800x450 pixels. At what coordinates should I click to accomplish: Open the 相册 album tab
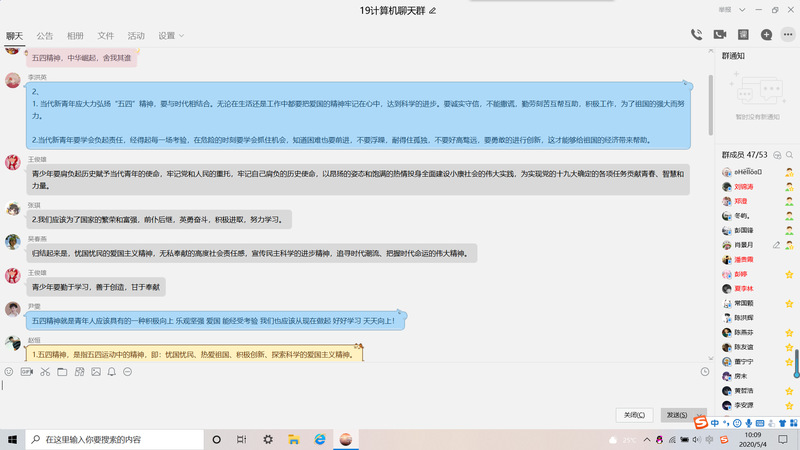click(75, 36)
